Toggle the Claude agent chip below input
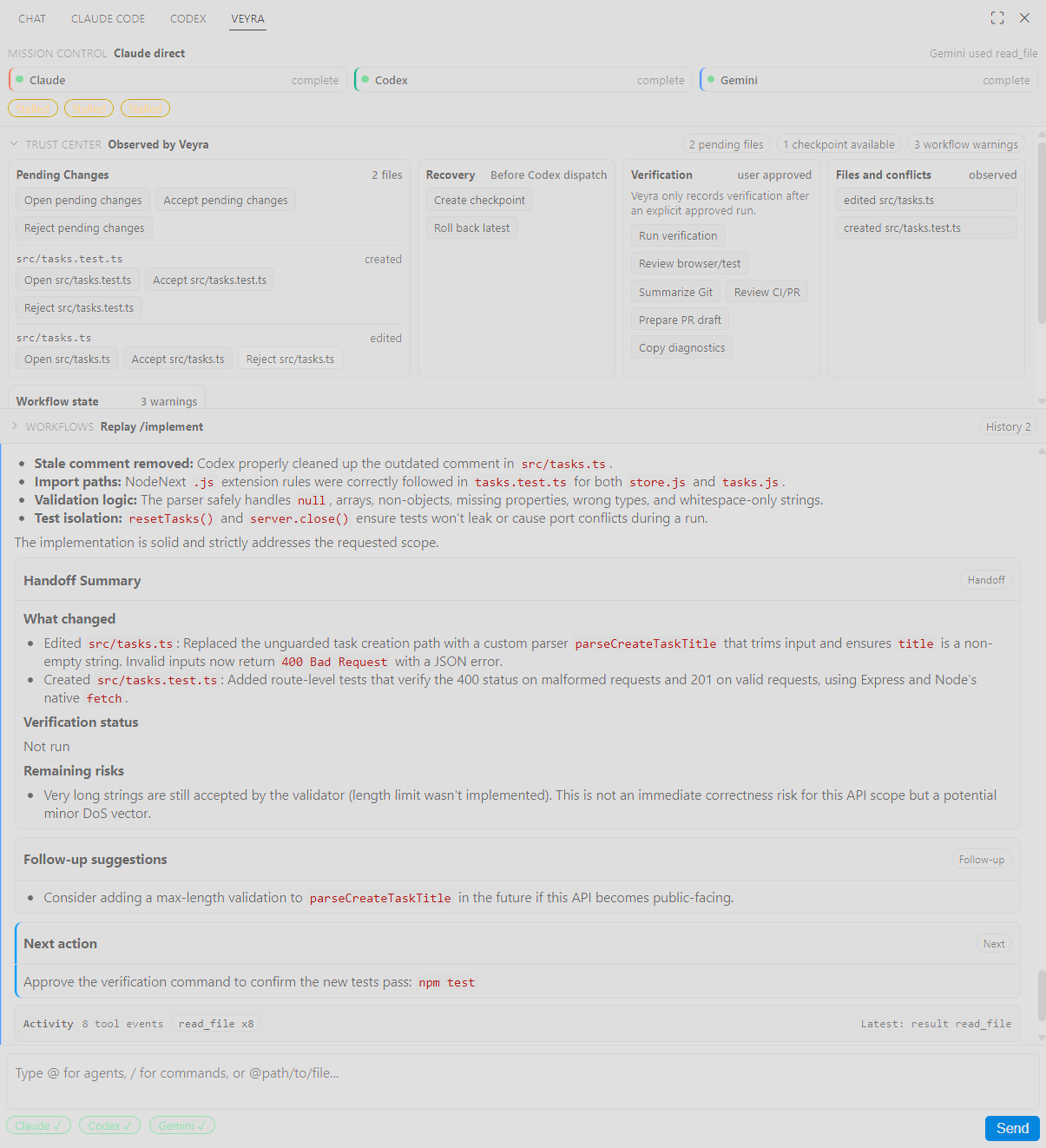The width and height of the screenshot is (1046, 1148). (x=38, y=1125)
